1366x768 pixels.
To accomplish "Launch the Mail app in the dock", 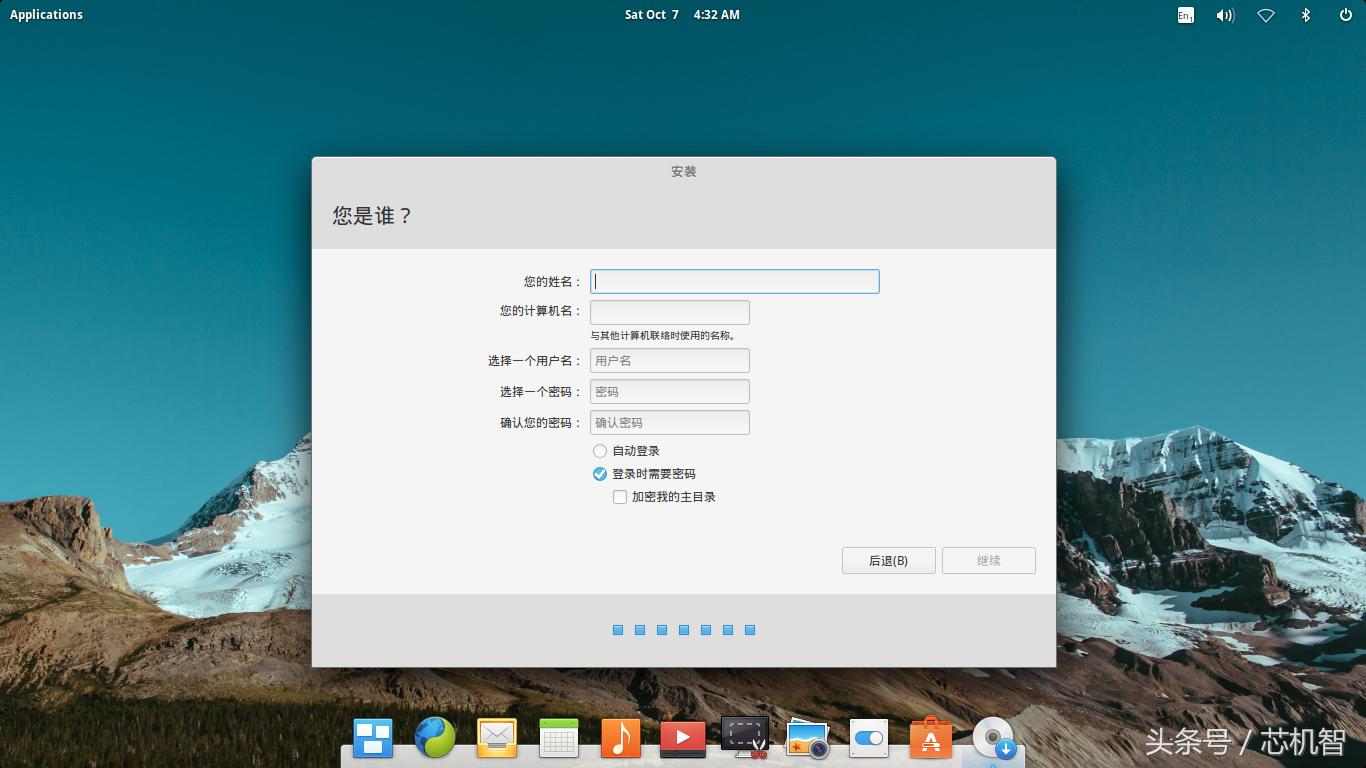I will click(496, 738).
